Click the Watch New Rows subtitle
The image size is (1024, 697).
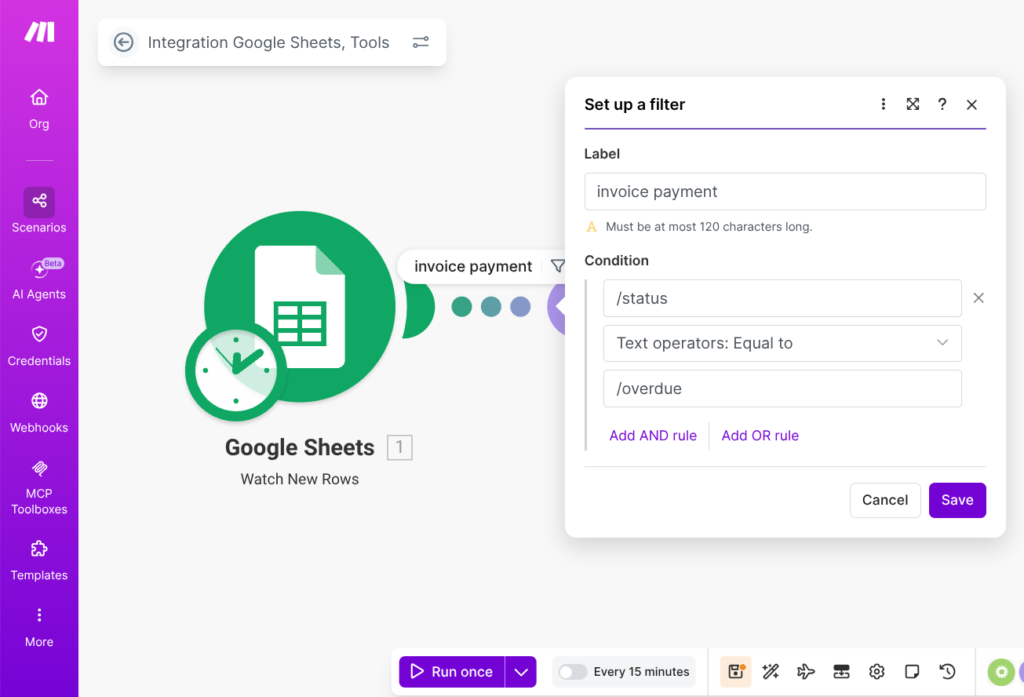(300, 479)
